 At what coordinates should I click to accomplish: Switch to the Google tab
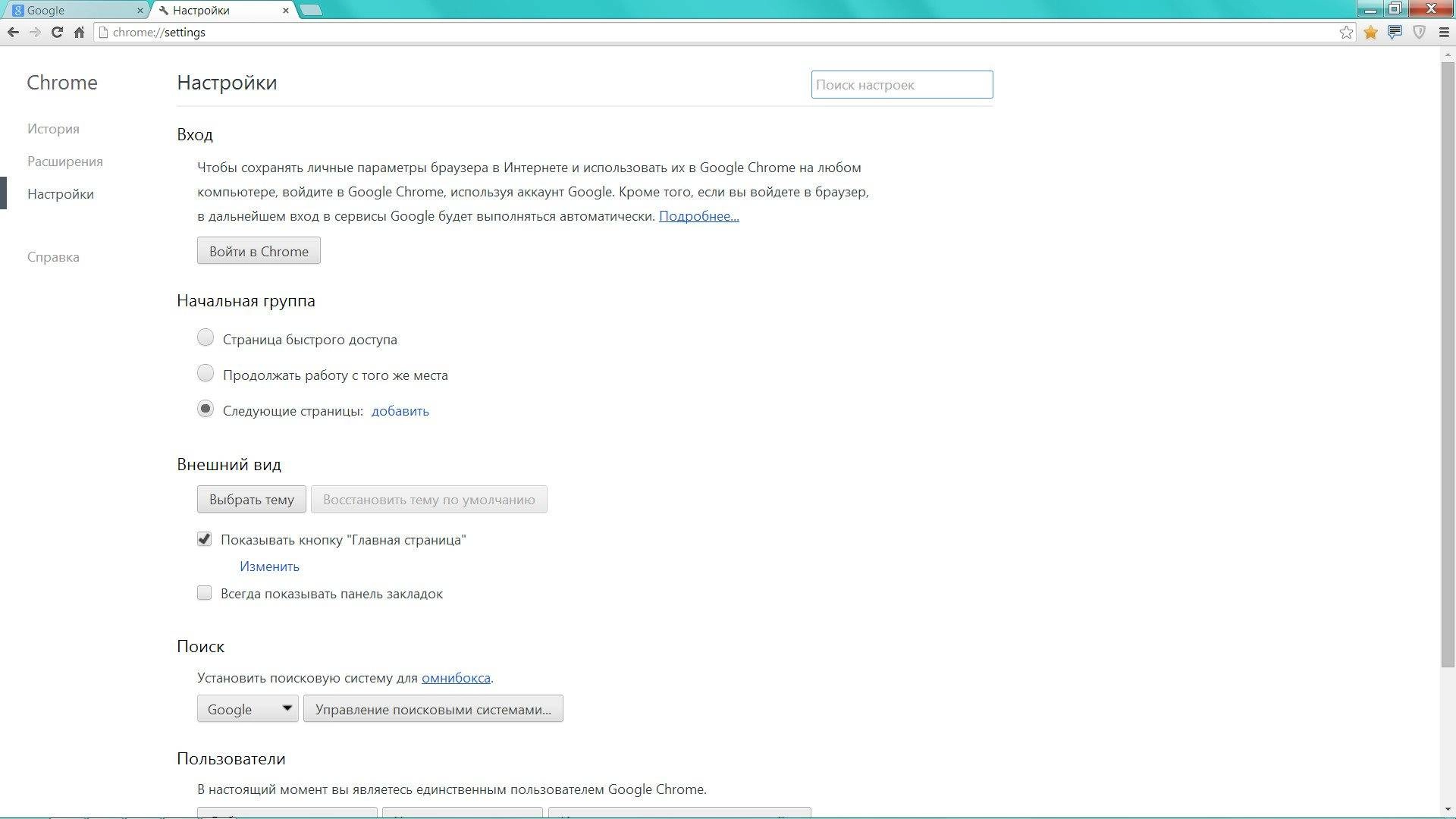(x=75, y=11)
